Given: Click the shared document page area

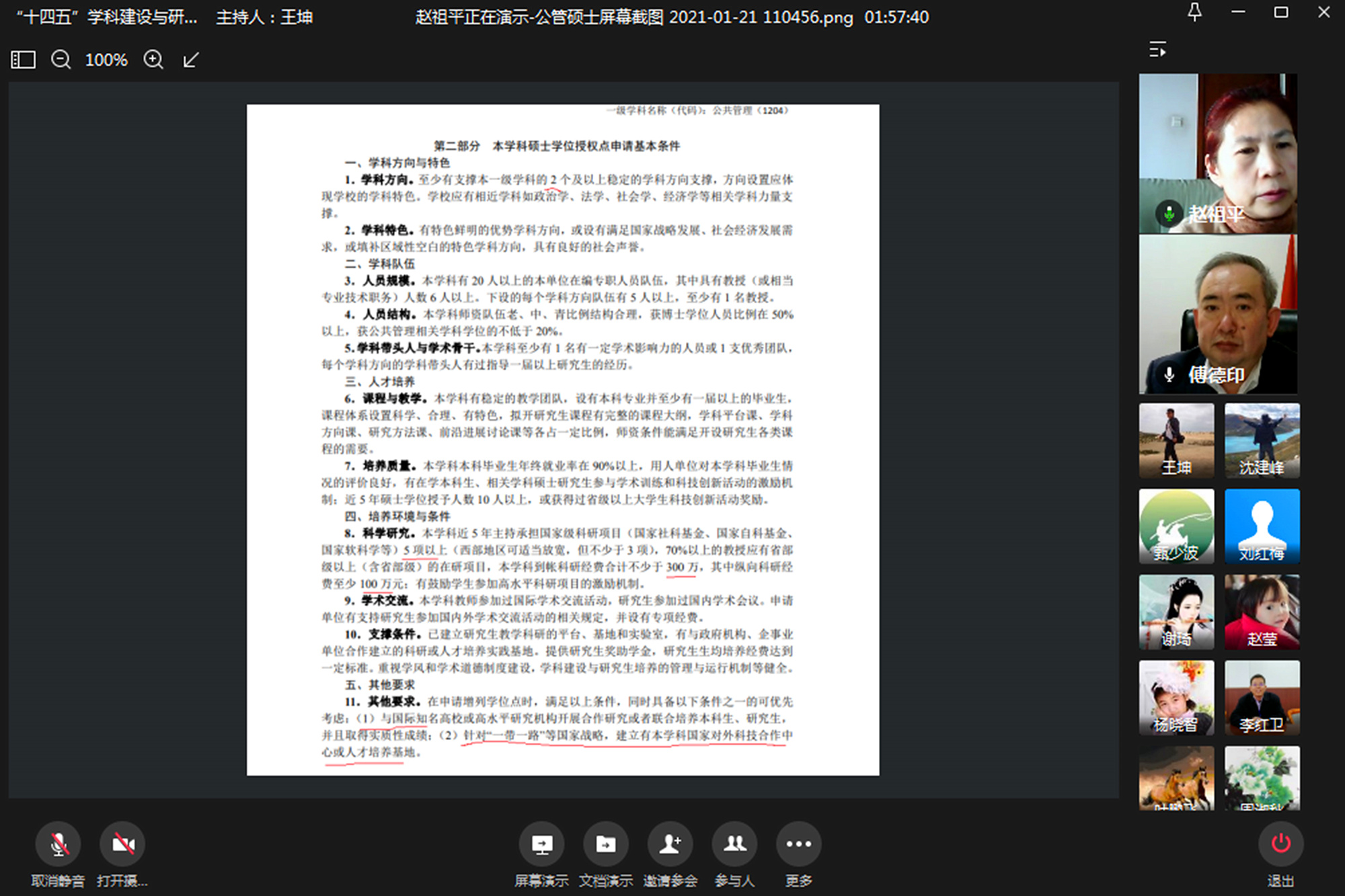Looking at the screenshot, I should click(x=563, y=440).
